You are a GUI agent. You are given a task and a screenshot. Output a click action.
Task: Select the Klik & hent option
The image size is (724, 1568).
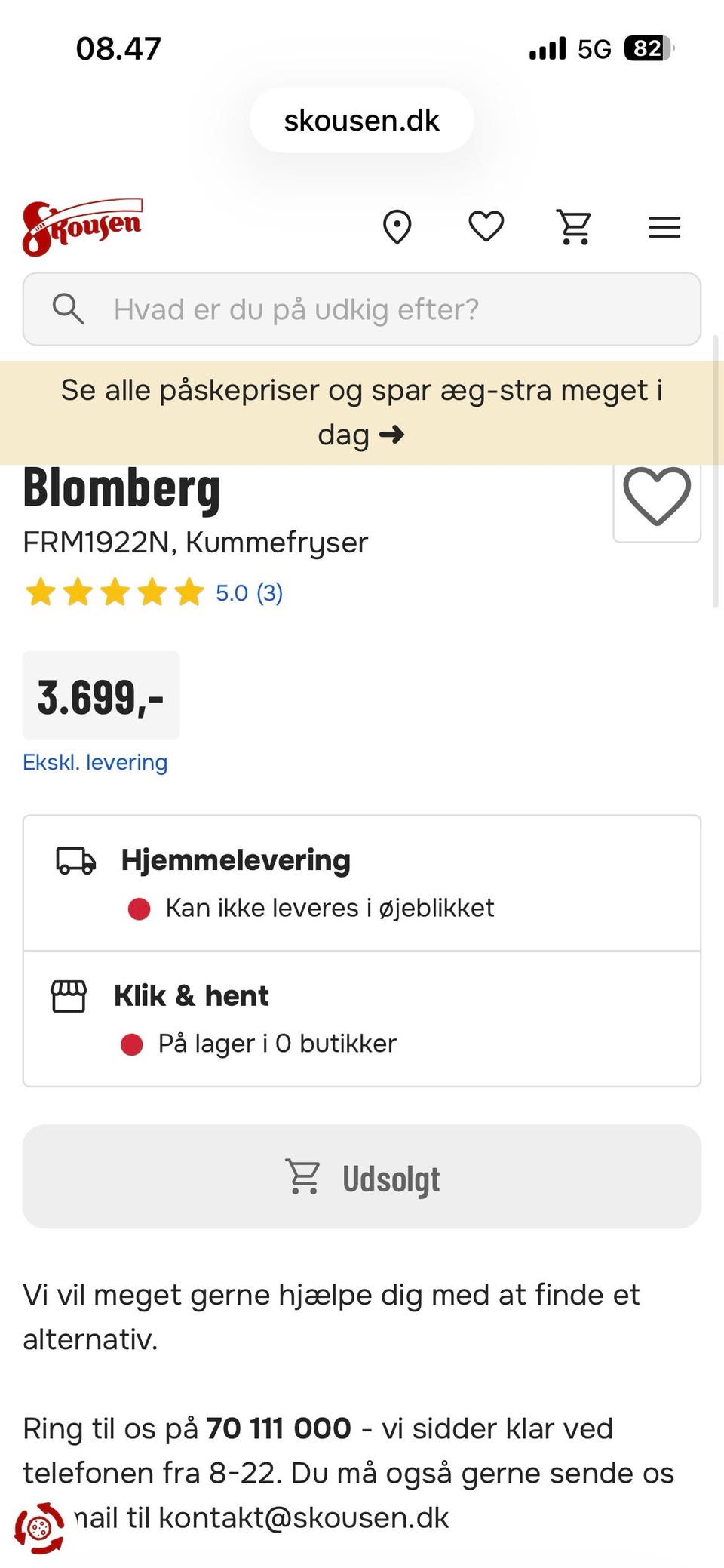[362, 1019]
